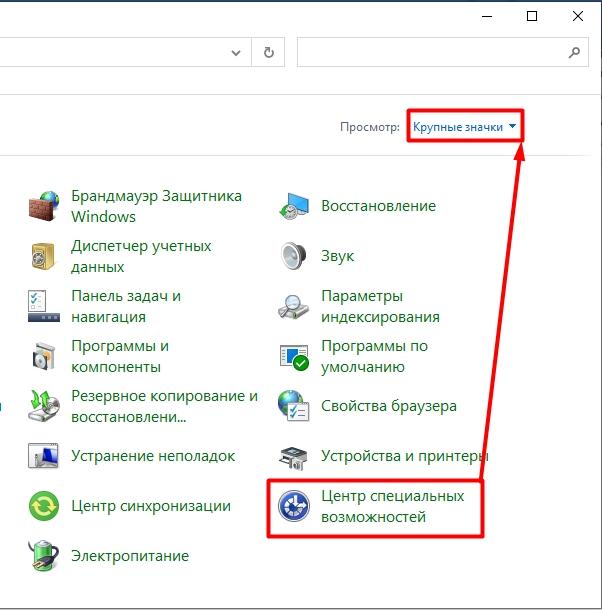Open Брандмауэр Защитника Windows link

pyautogui.click(x=156, y=206)
